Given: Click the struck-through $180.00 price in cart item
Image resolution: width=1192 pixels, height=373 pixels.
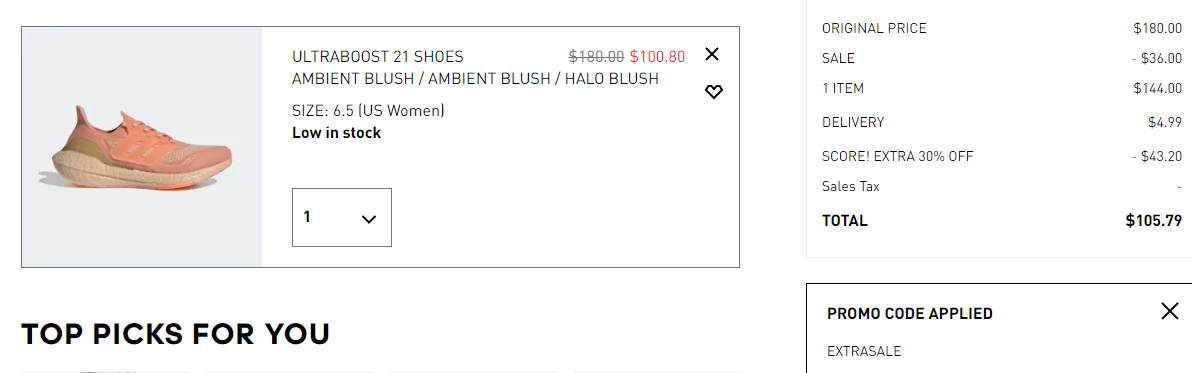Looking at the screenshot, I should [597, 56].
